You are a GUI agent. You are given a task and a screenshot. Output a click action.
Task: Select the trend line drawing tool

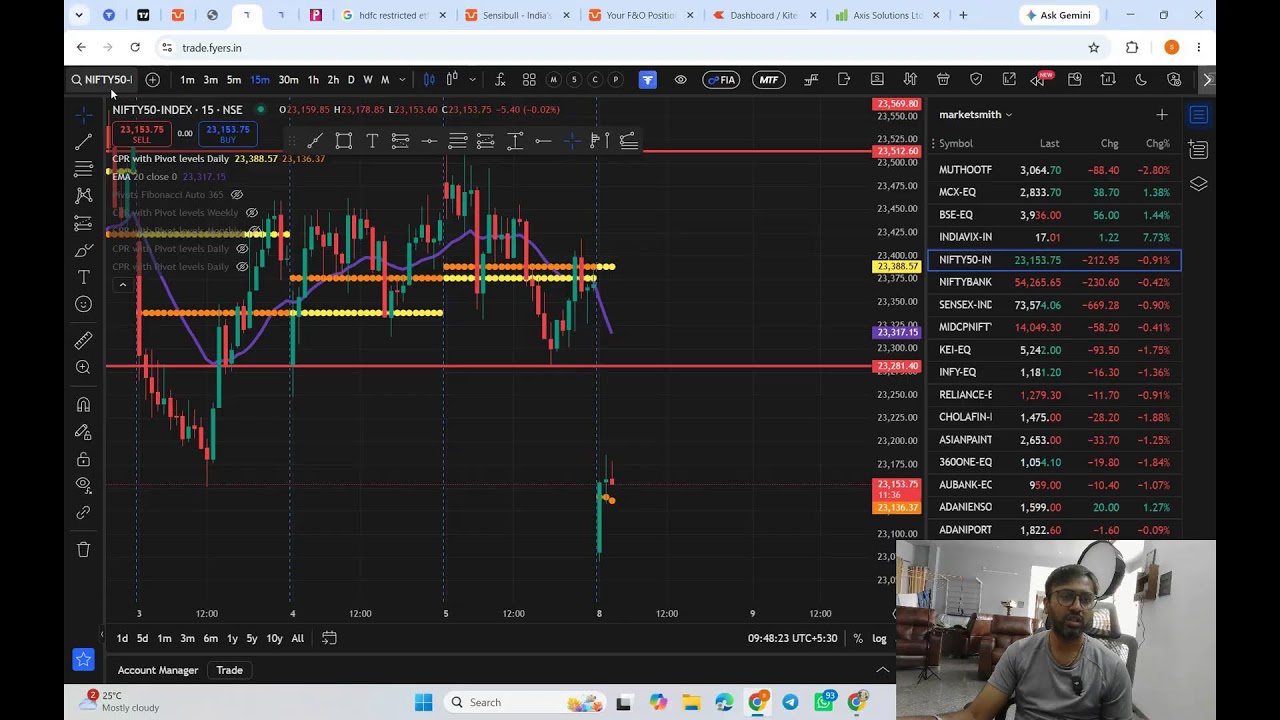(84, 142)
